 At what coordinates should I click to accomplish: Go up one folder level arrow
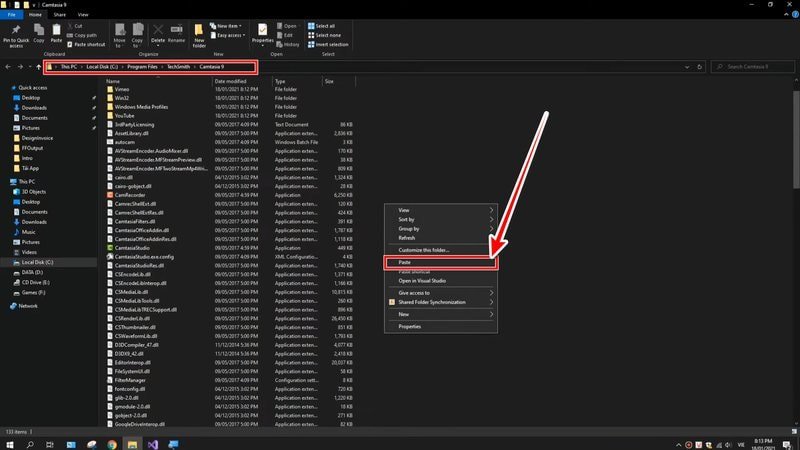click(39, 67)
